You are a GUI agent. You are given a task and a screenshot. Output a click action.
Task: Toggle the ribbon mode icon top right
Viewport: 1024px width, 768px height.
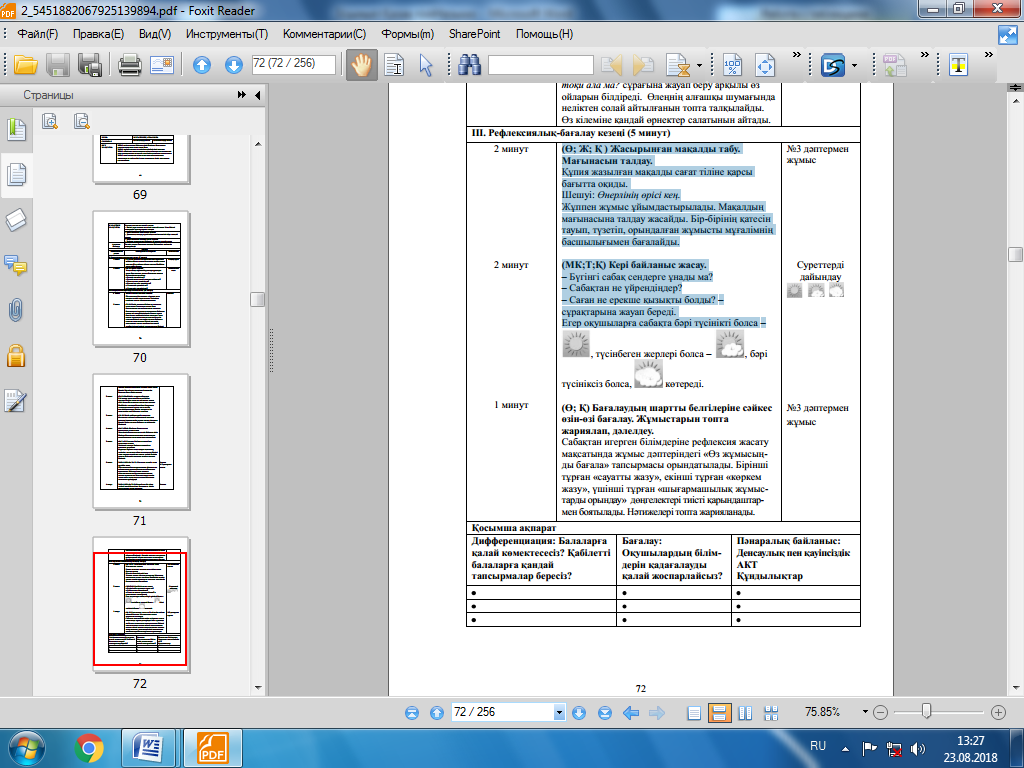click(1008, 35)
